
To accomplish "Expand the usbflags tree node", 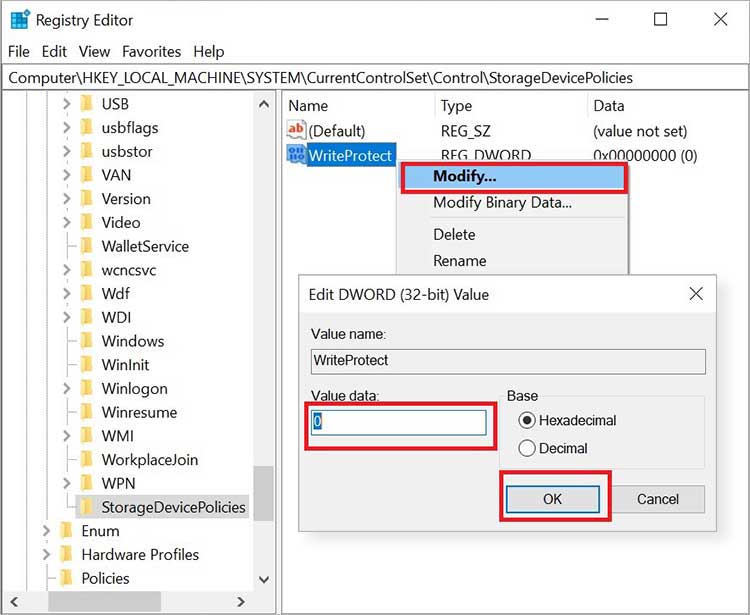I will [x=66, y=128].
